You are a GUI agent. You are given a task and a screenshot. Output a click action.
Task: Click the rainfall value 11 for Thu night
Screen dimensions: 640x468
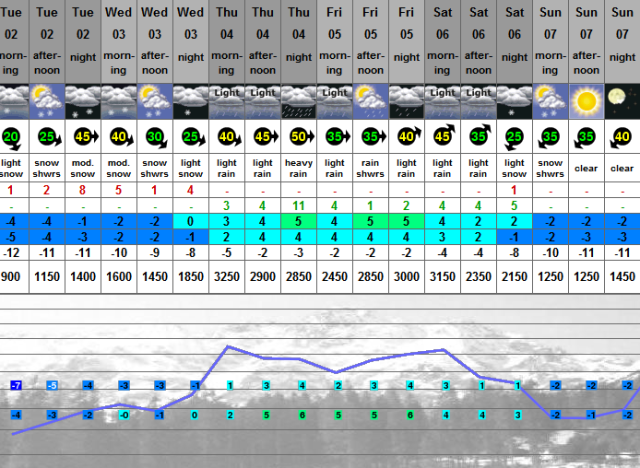coord(298,206)
